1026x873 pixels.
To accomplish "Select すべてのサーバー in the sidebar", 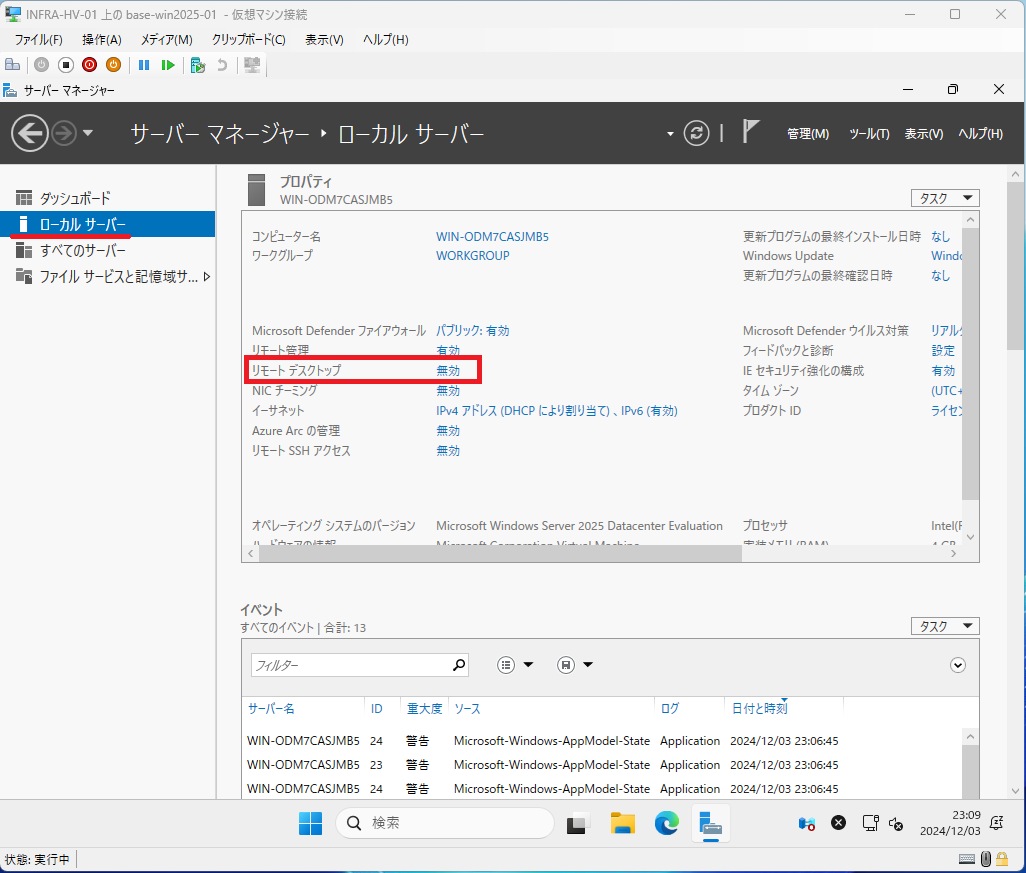I will (108, 250).
